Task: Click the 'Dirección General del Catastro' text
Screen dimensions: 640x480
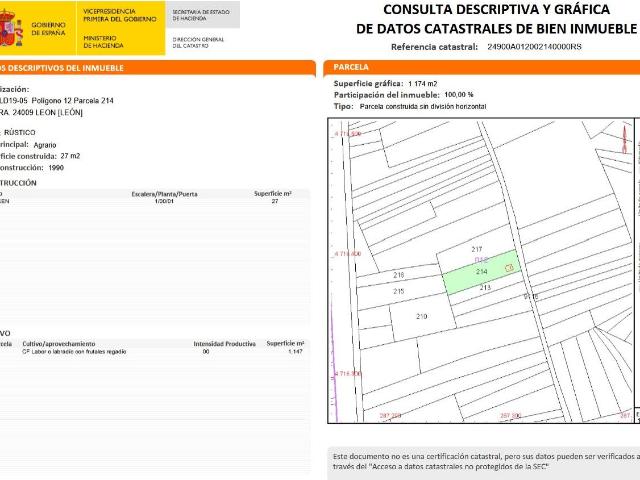Action: tap(197, 41)
